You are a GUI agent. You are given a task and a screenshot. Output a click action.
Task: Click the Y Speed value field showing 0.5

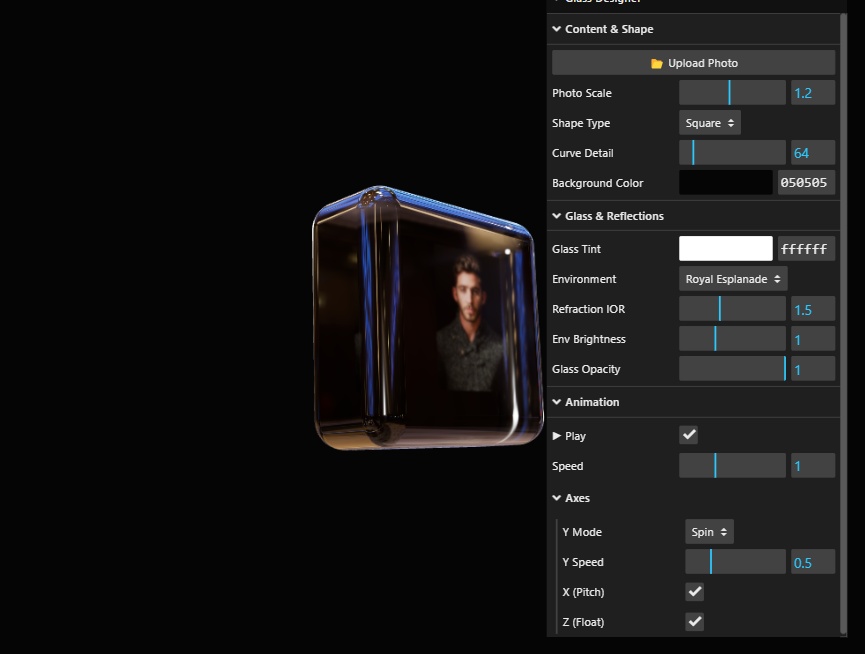(x=812, y=561)
